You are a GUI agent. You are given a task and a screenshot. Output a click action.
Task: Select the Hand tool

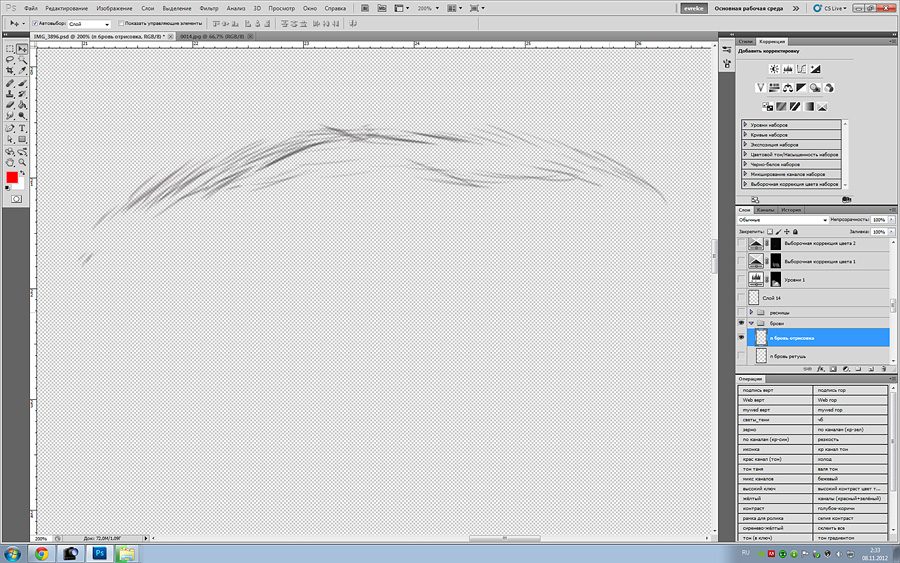[10, 163]
